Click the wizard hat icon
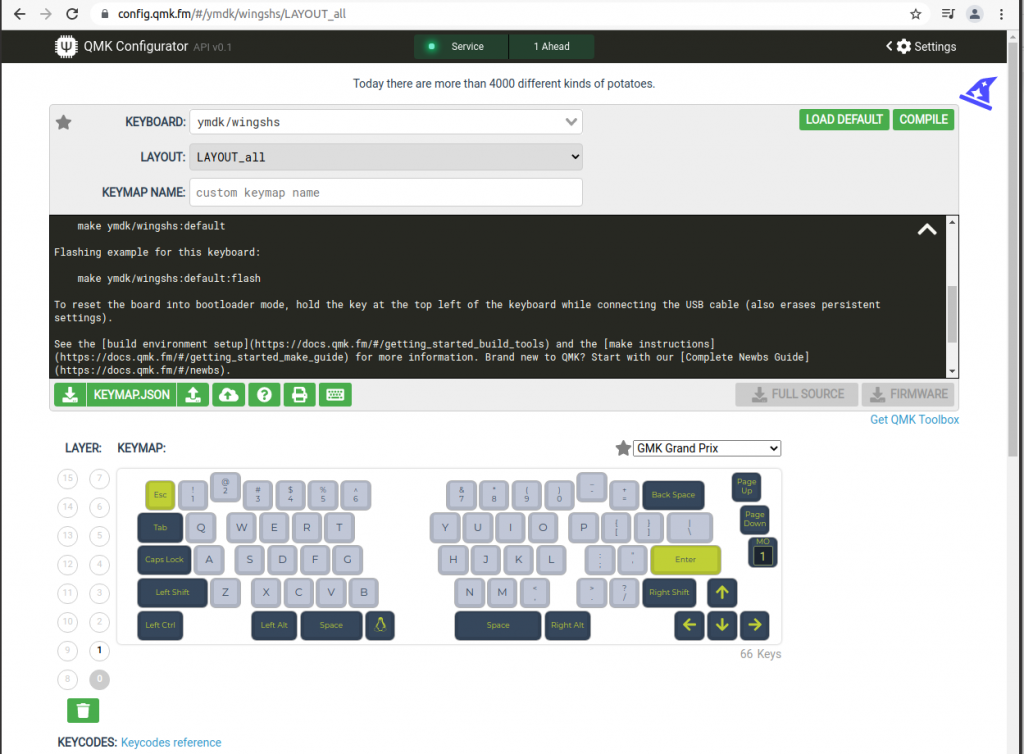Image resolution: width=1024 pixels, height=754 pixels. point(979,93)
